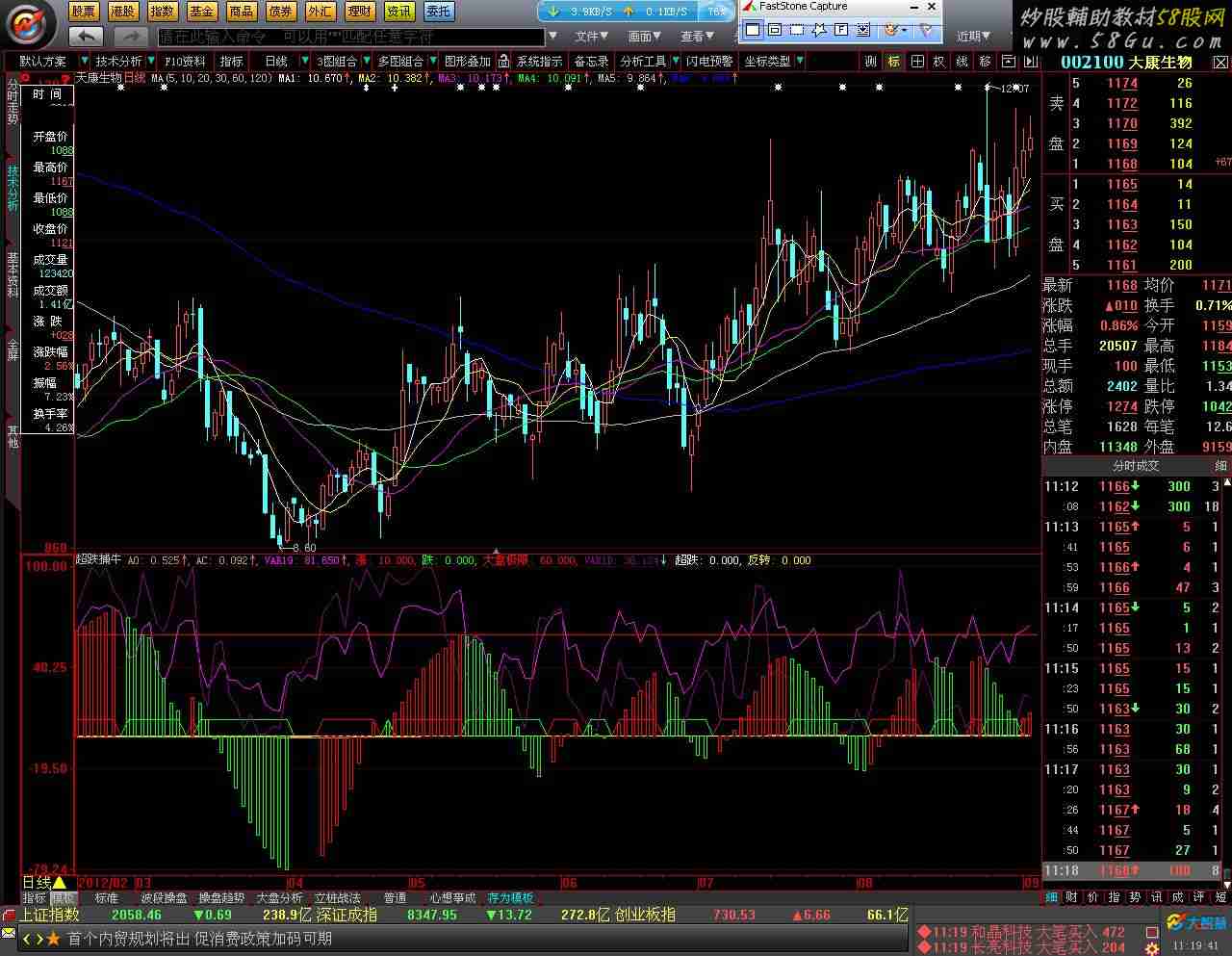Expand the command input history dropdown

552,37
